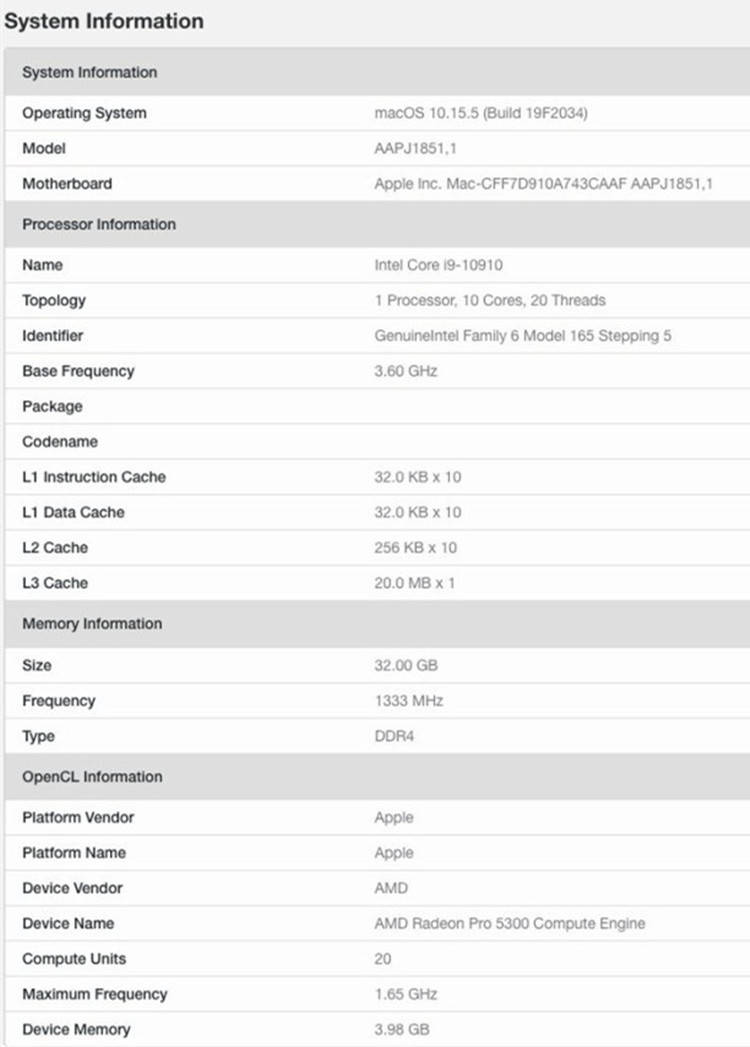The height and width of the screenshot is (1047, 750).
Task: Click the Base Frequency 3.60 GHz value
Action: (405, 371)
